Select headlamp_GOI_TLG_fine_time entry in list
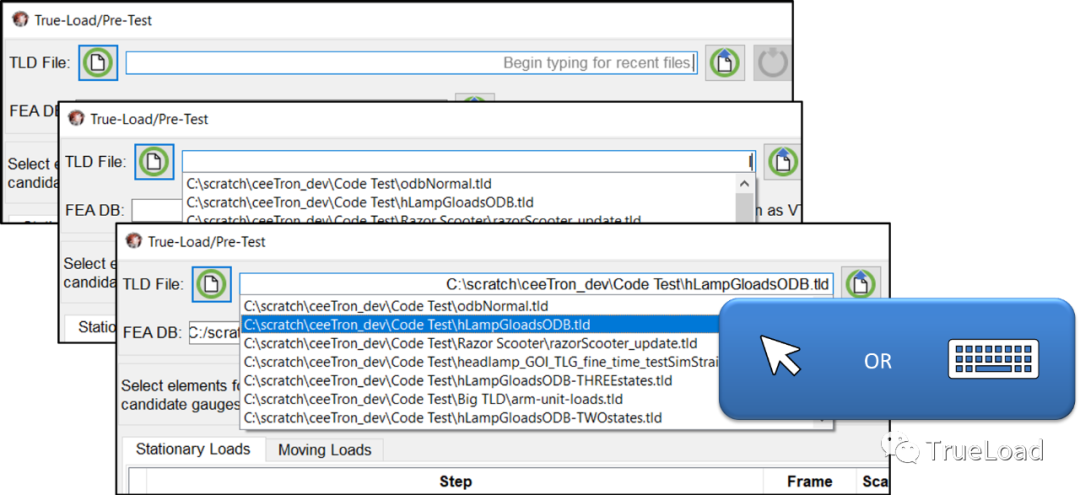Viewport: 1080px width, 495px height. point(479,361)
